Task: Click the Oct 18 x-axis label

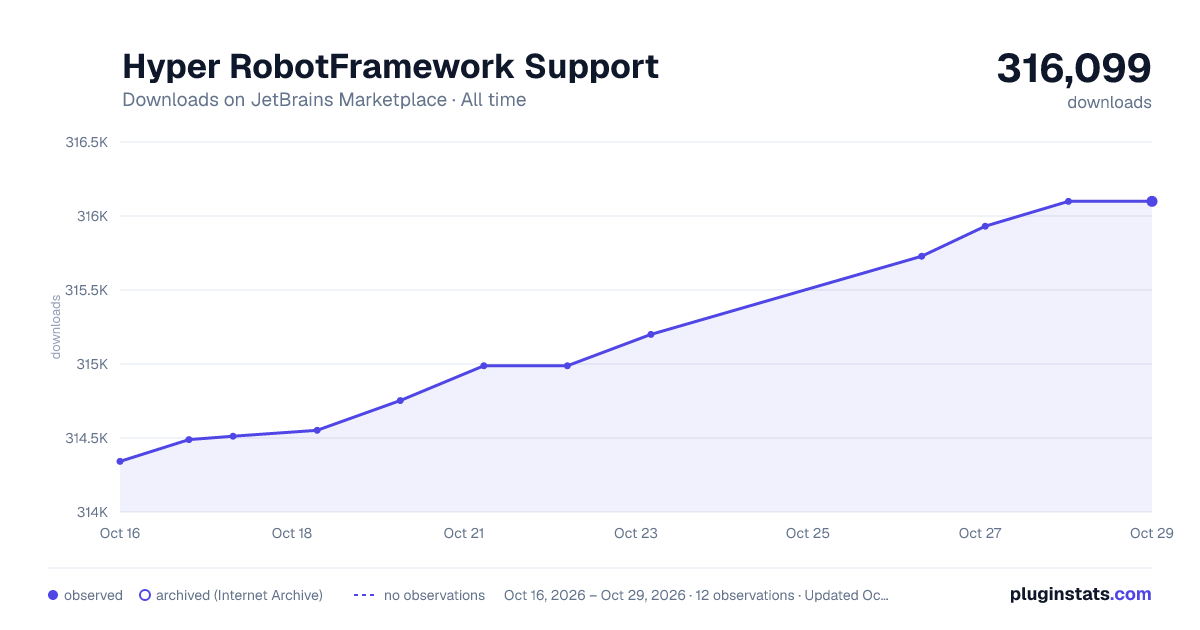Action: (292, 533)
